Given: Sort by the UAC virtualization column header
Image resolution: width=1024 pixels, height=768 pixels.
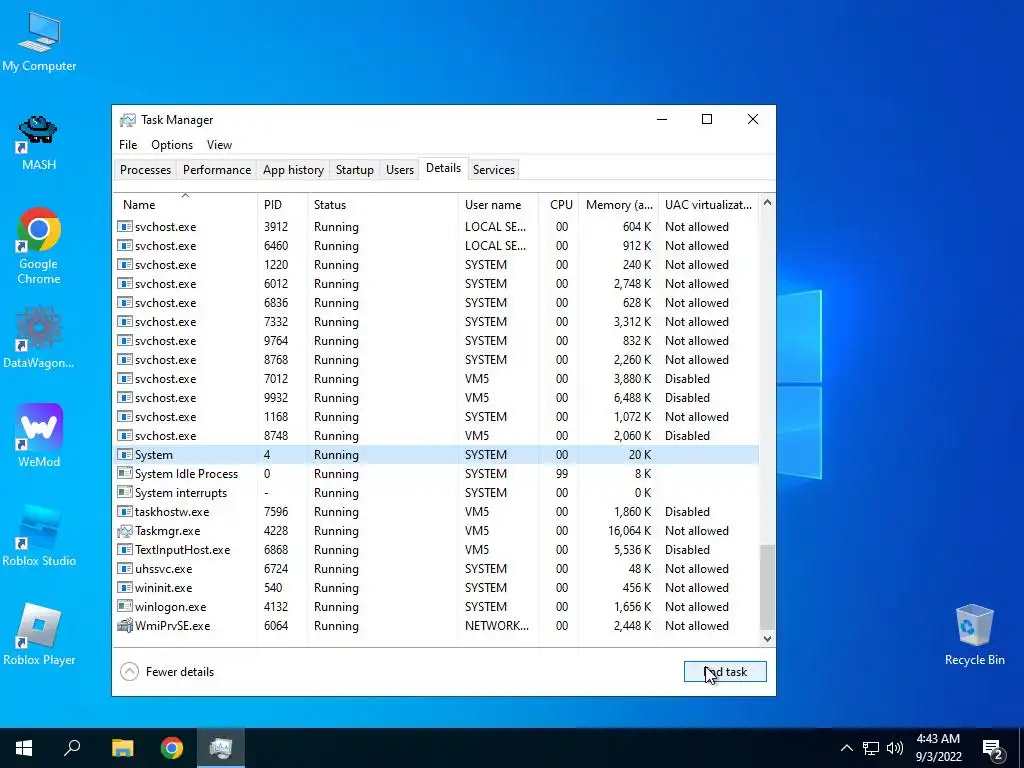Looking at the screenshot, I should (x=708, y=204).
